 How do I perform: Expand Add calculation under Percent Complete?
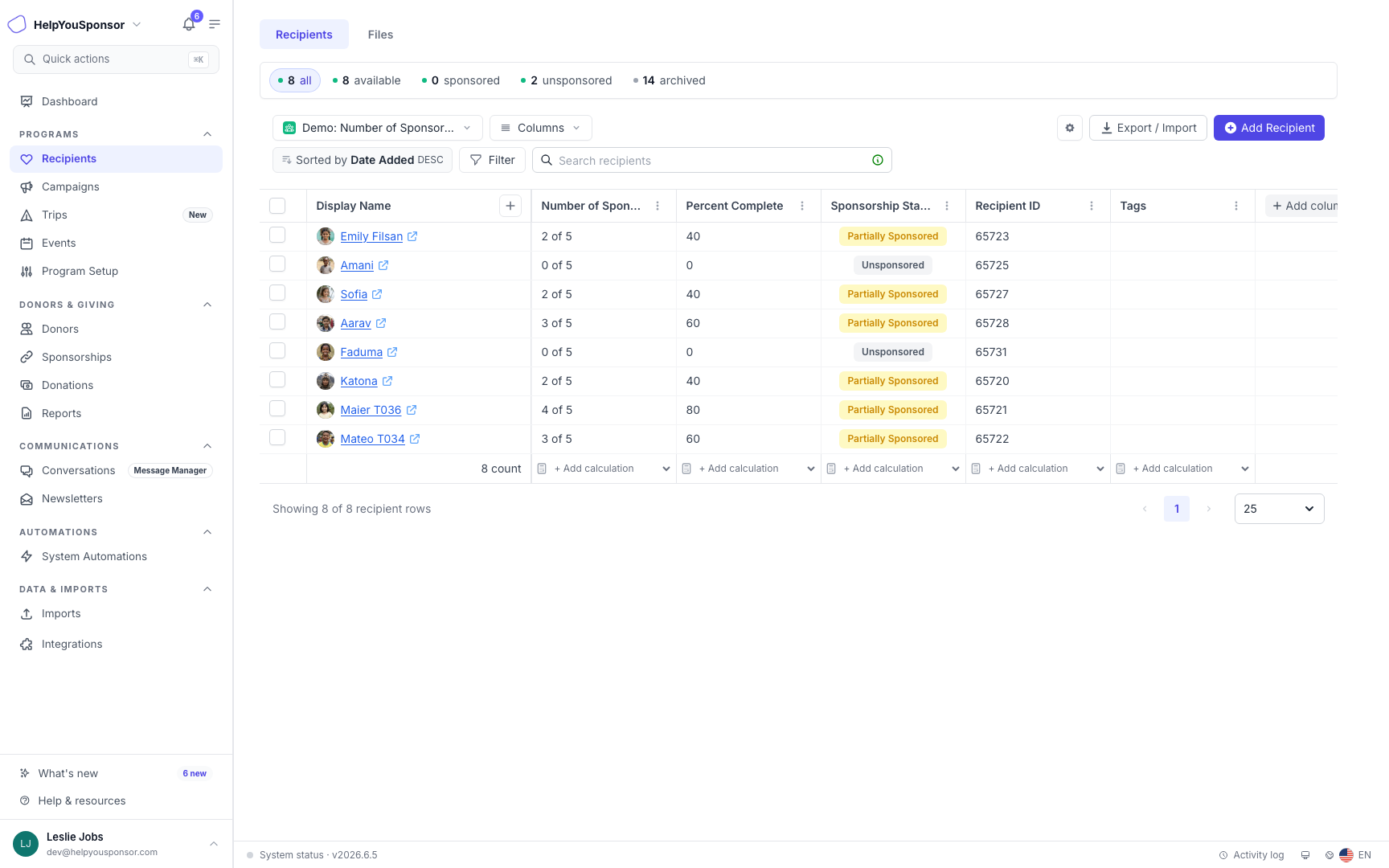(748, 469)
